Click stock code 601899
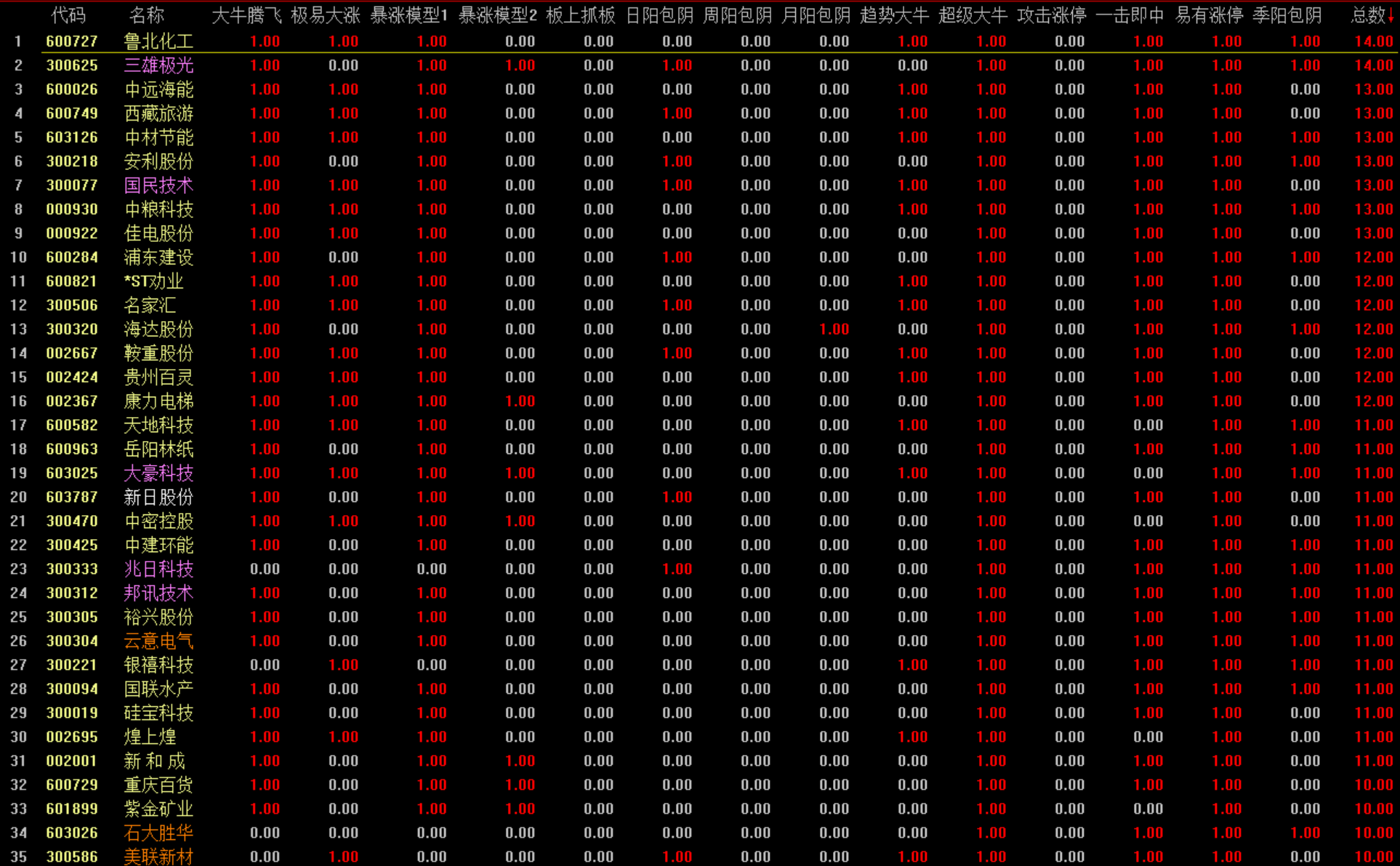This screenshot has width=1400, height=866. [72, 809]
